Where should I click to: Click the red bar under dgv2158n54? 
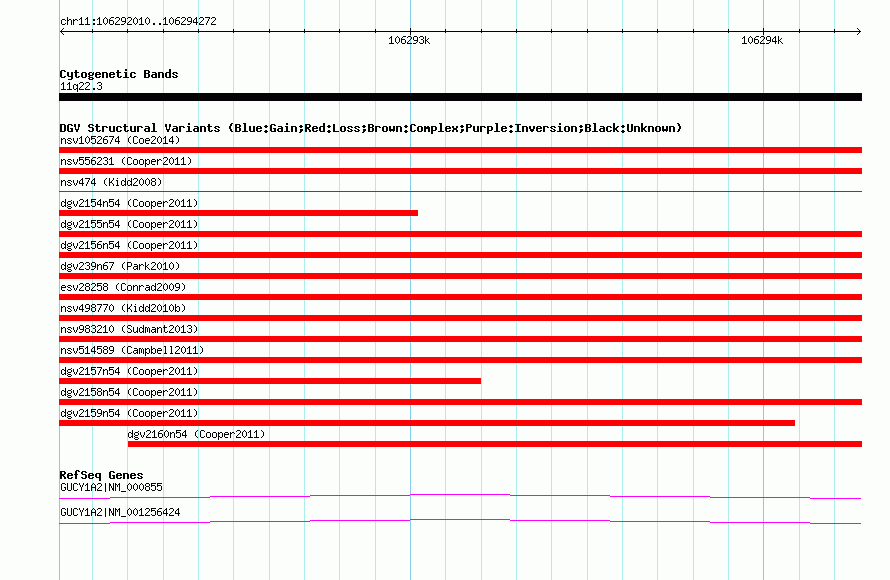point(460,402)
